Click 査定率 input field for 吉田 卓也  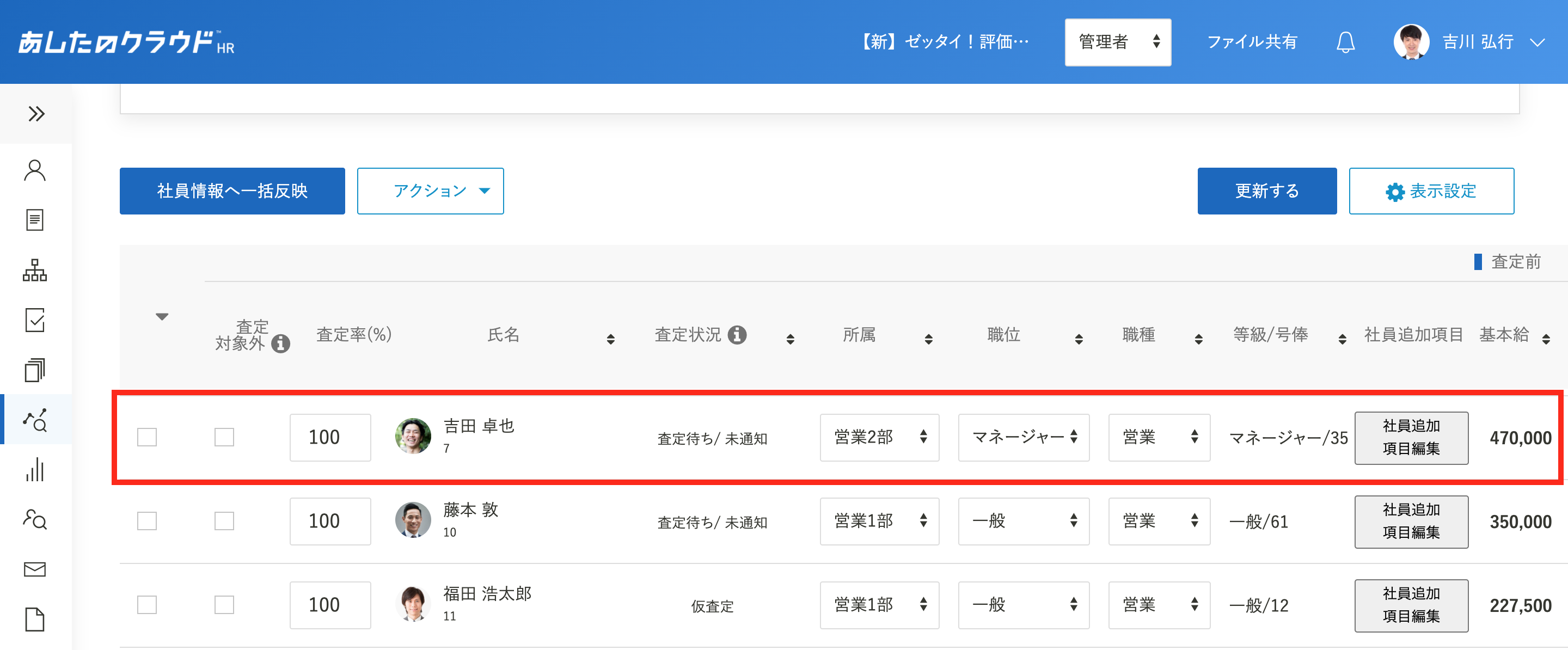tap(330, 438)
